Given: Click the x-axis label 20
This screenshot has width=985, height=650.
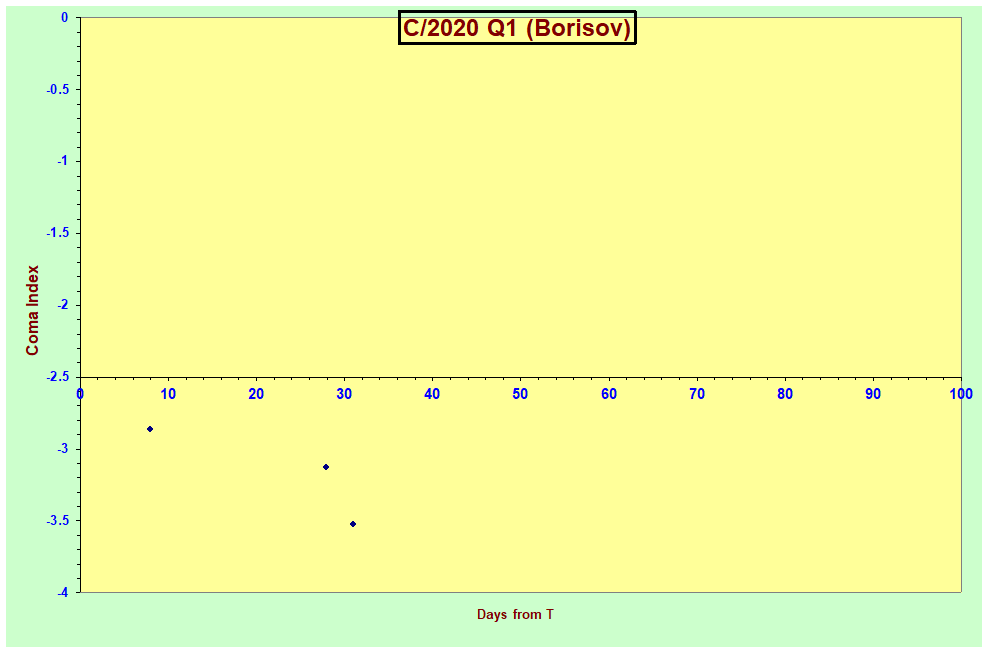Looking at the screenshot, I should [256, 394].
